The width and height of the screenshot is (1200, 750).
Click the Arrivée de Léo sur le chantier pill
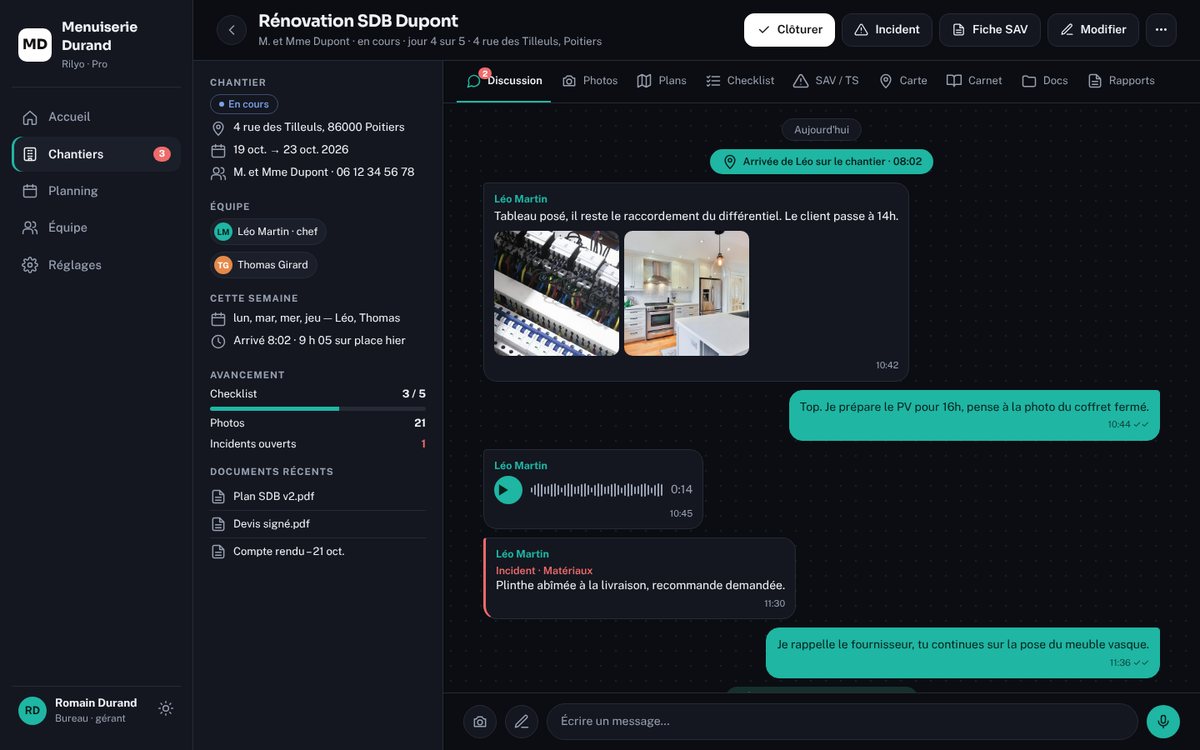point(821,162)
